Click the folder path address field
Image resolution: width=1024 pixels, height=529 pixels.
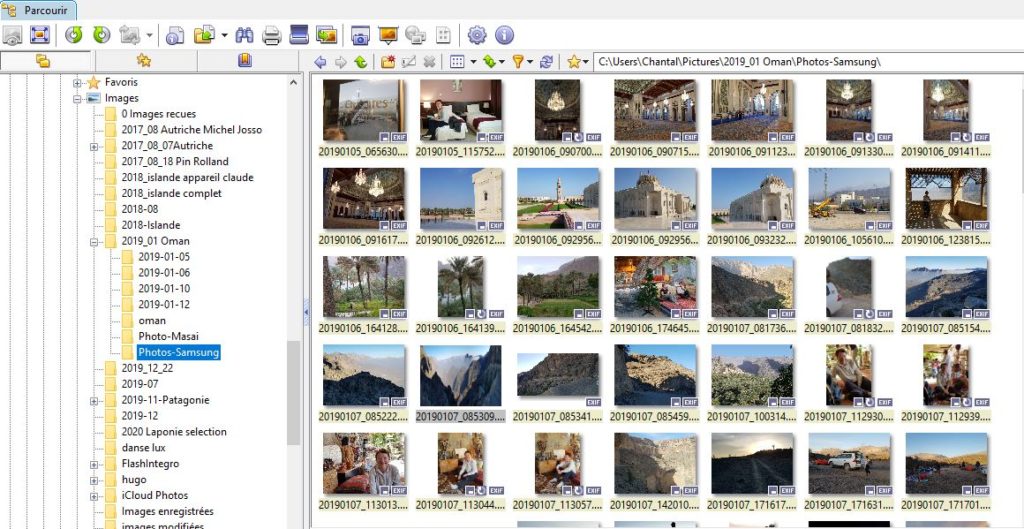click(800, 62)
